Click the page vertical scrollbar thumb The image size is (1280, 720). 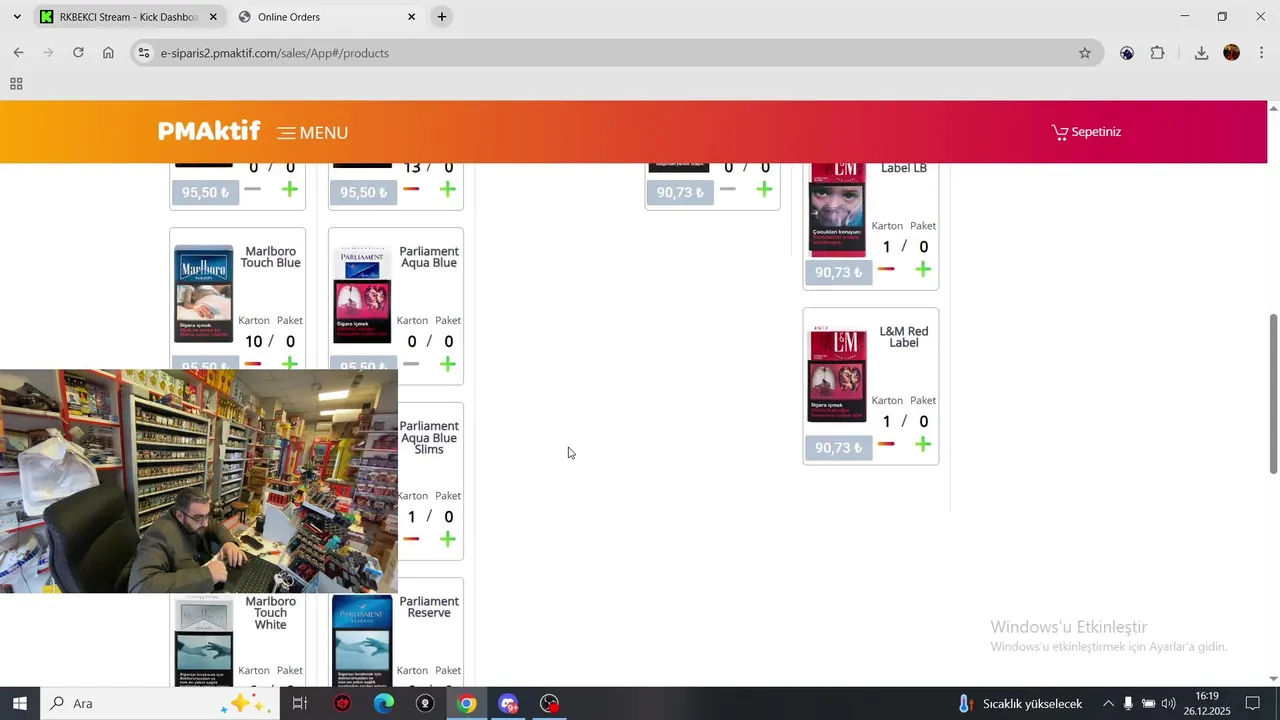(1273, 394)
